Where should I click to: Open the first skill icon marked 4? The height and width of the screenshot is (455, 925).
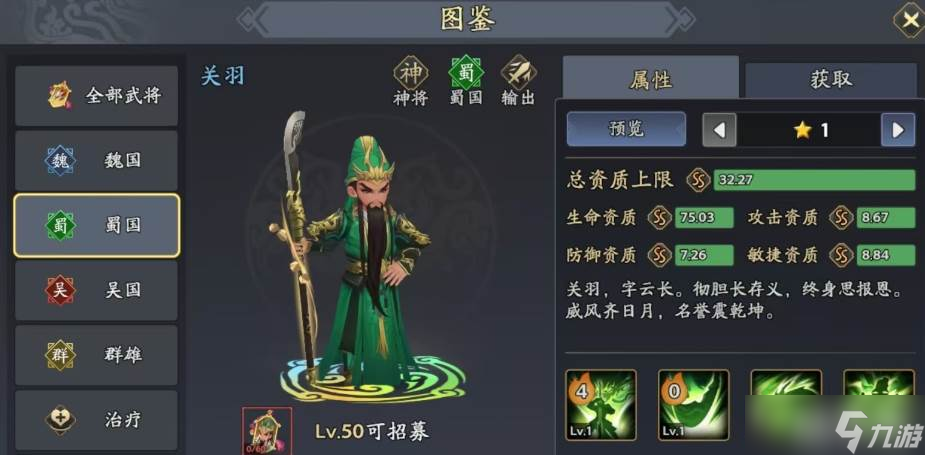(x=601, y=405)
